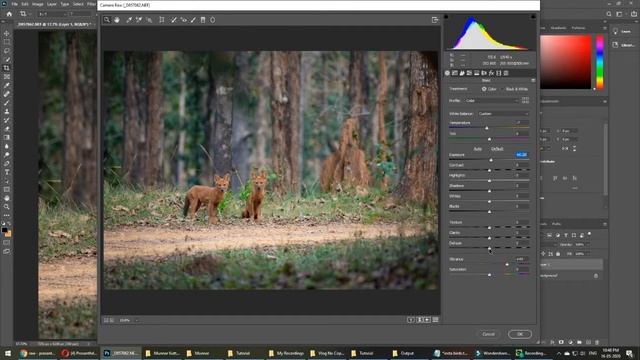This screenshot has height=360, width=640.
Task: Switch to Photoshop app on Windows taskbar
Action: (x=121, y=353)
